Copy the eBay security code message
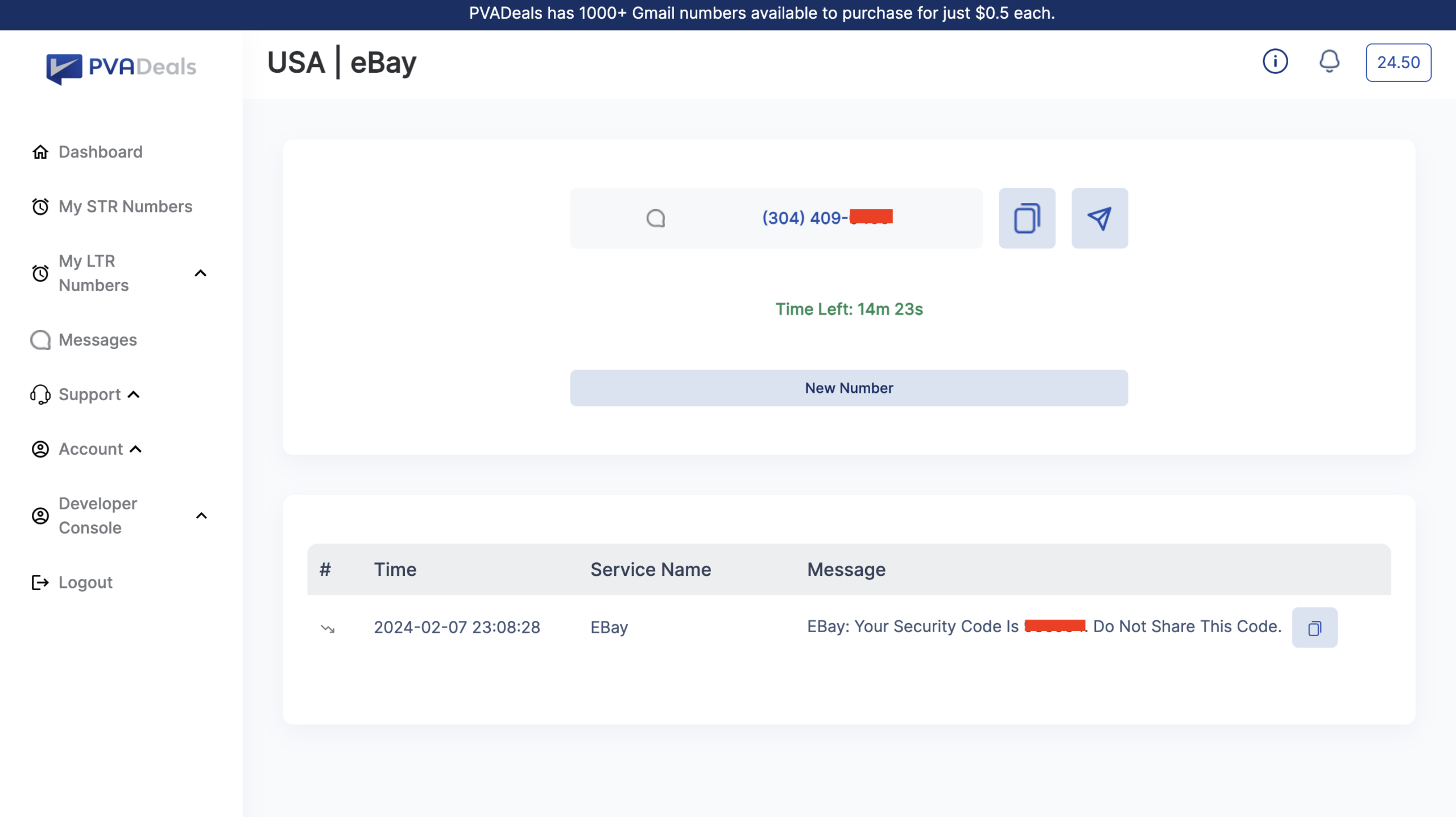1456x817 pixels. pyautogui.click(x=1315, y=628)
